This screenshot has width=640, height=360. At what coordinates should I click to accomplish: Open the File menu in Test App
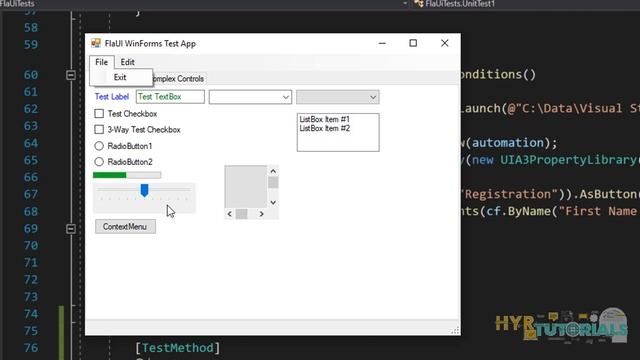102,62
